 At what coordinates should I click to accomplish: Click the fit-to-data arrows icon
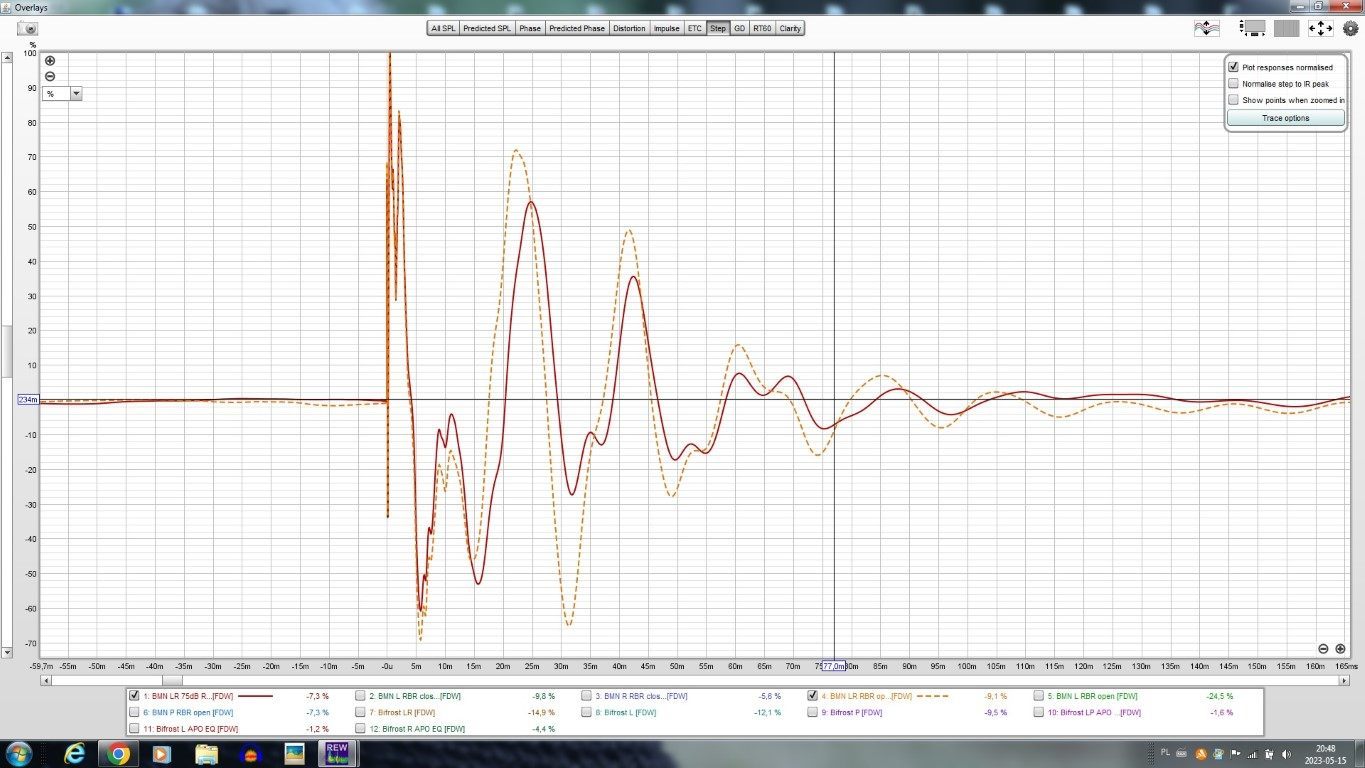point(1320,29)
